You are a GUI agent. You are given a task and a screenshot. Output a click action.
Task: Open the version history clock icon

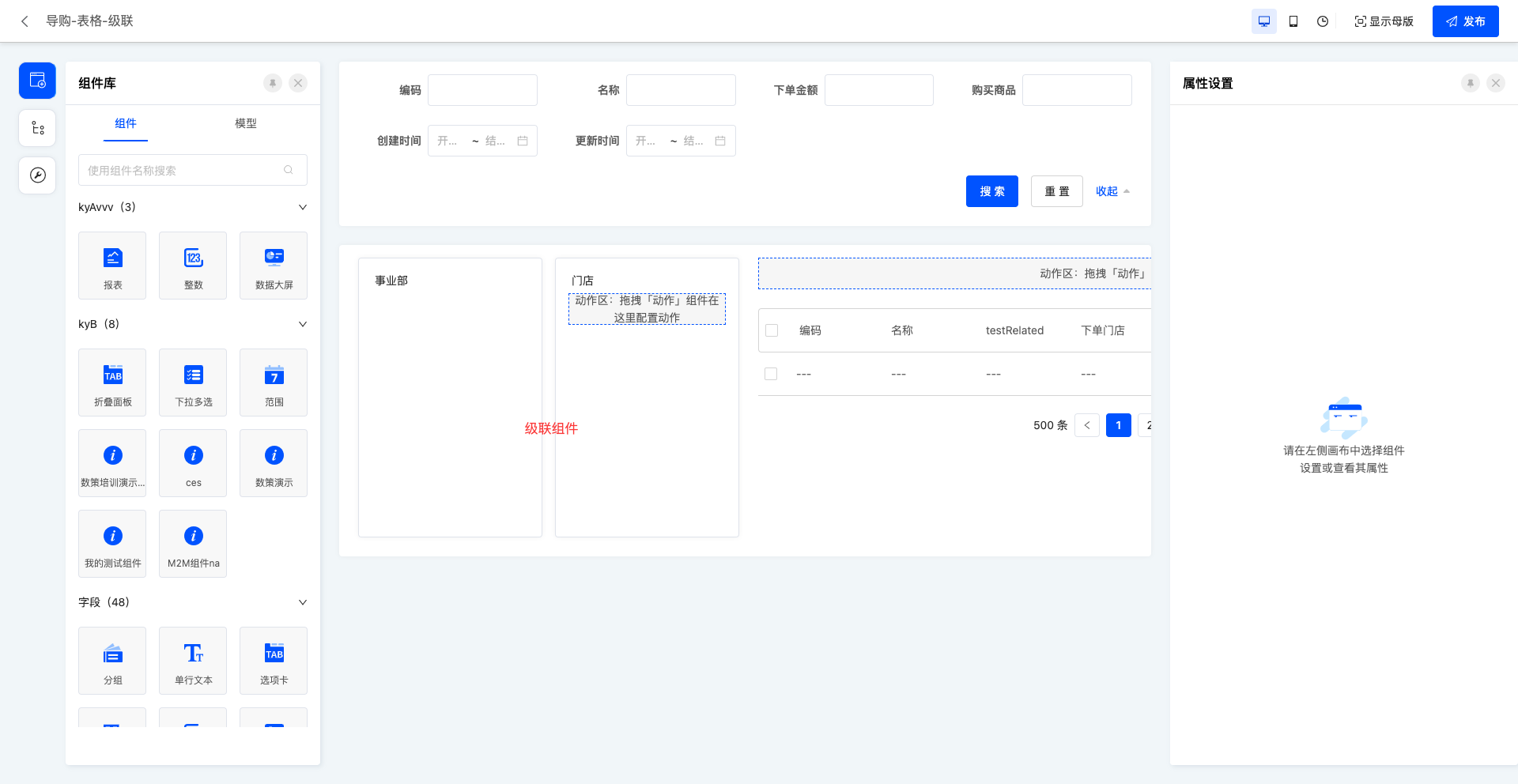[x=1322, y=21]
